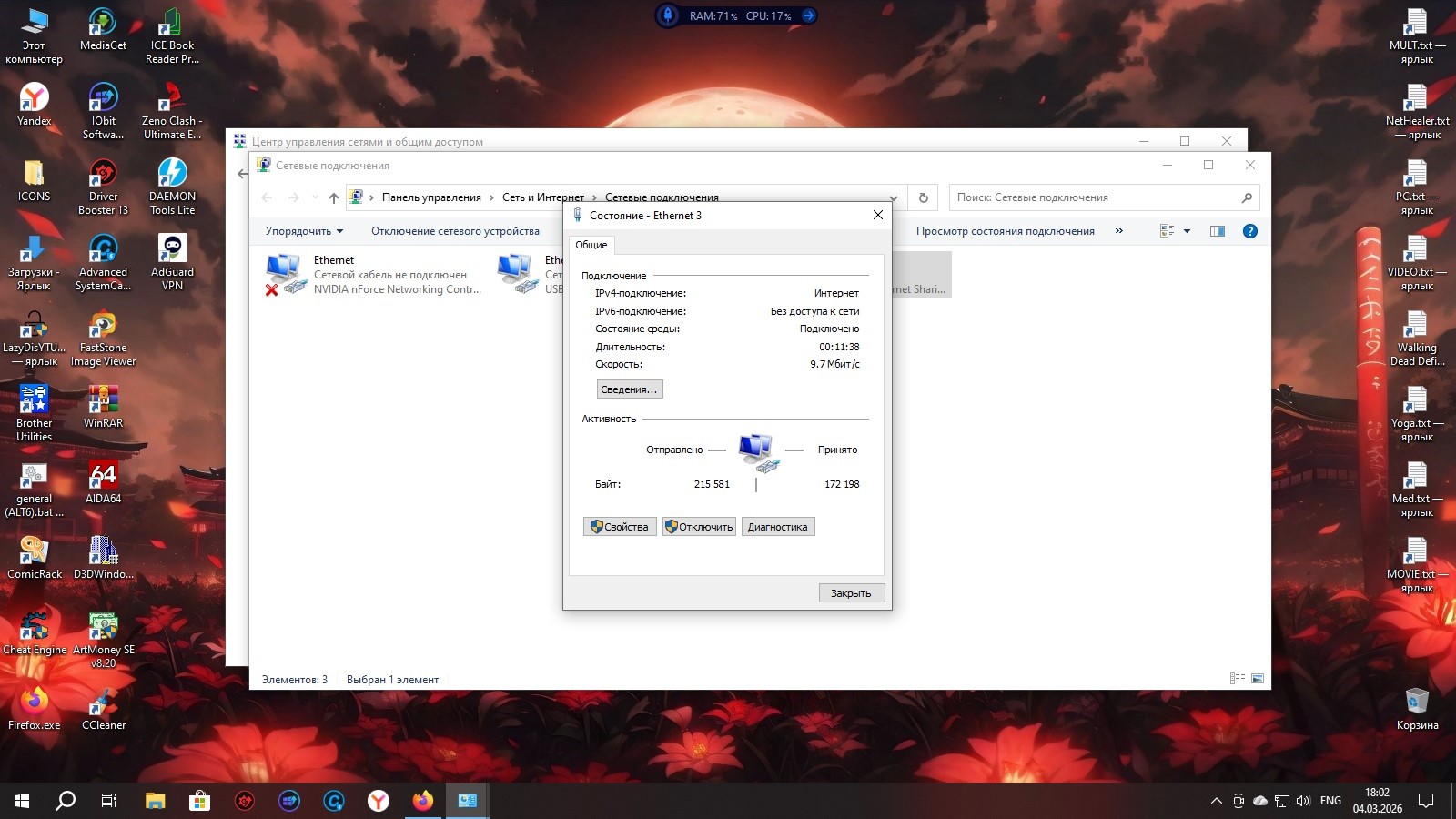Open the view options dropdown arrow

[1187, 231]
